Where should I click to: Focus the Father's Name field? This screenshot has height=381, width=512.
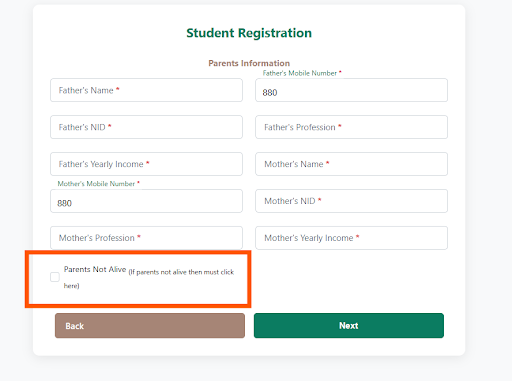tap(146, 90)
